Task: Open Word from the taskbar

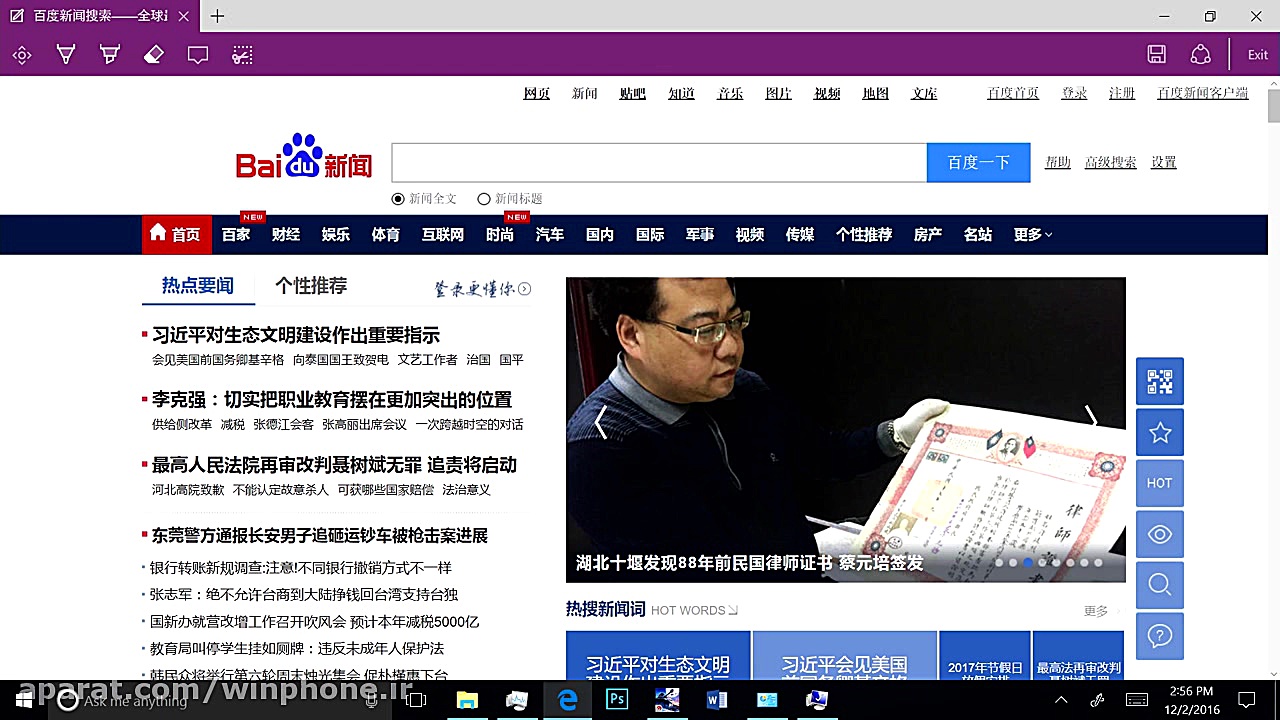Action: point(717,700)
